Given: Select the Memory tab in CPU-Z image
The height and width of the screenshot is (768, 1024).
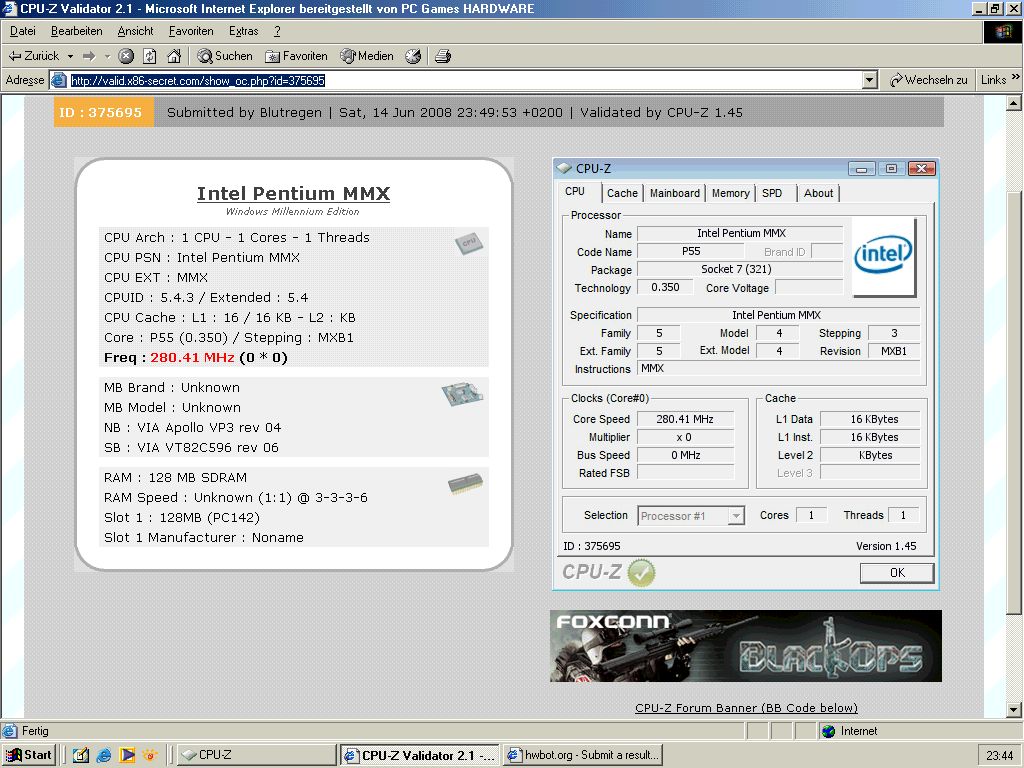Looking at the screenshot, I should tap(730, 193).
